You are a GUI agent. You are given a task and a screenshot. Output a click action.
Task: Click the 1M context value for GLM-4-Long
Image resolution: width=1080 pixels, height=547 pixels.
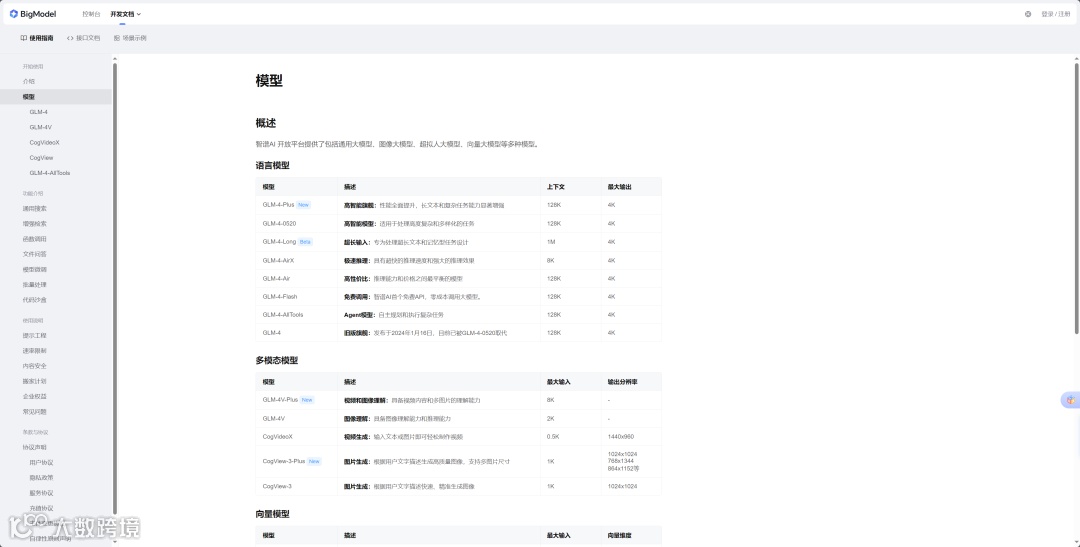pyautogui.click(x=551, y=242)
